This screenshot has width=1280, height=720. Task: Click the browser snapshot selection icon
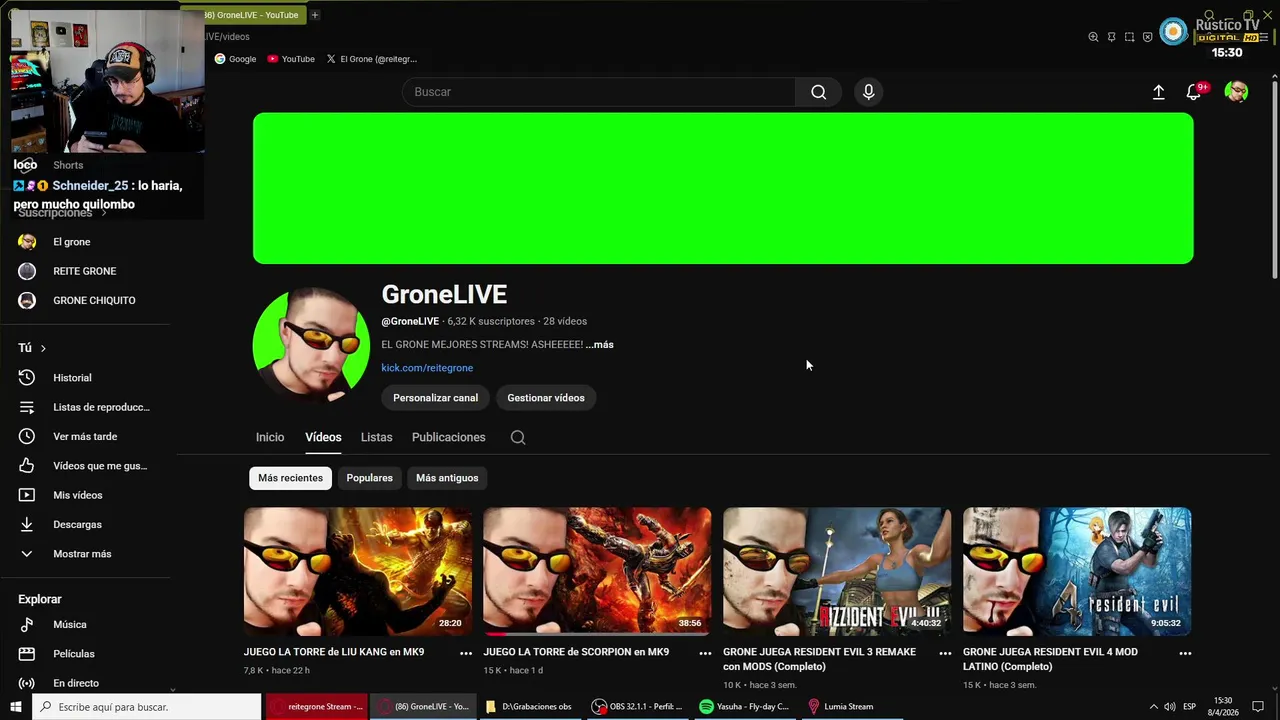[1129, 37]
